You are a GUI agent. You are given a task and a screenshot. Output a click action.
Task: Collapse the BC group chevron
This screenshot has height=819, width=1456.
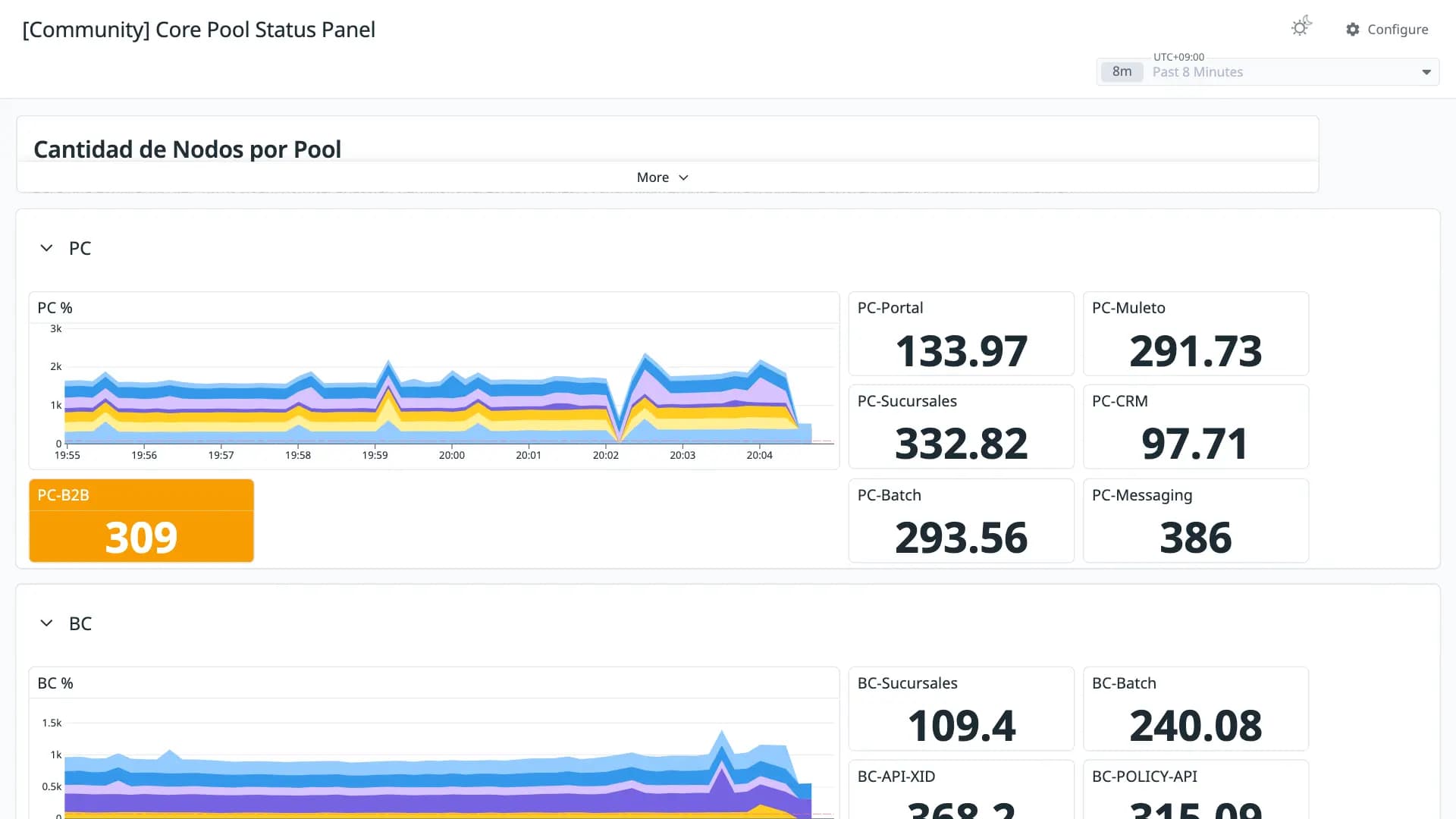point(46,623)
